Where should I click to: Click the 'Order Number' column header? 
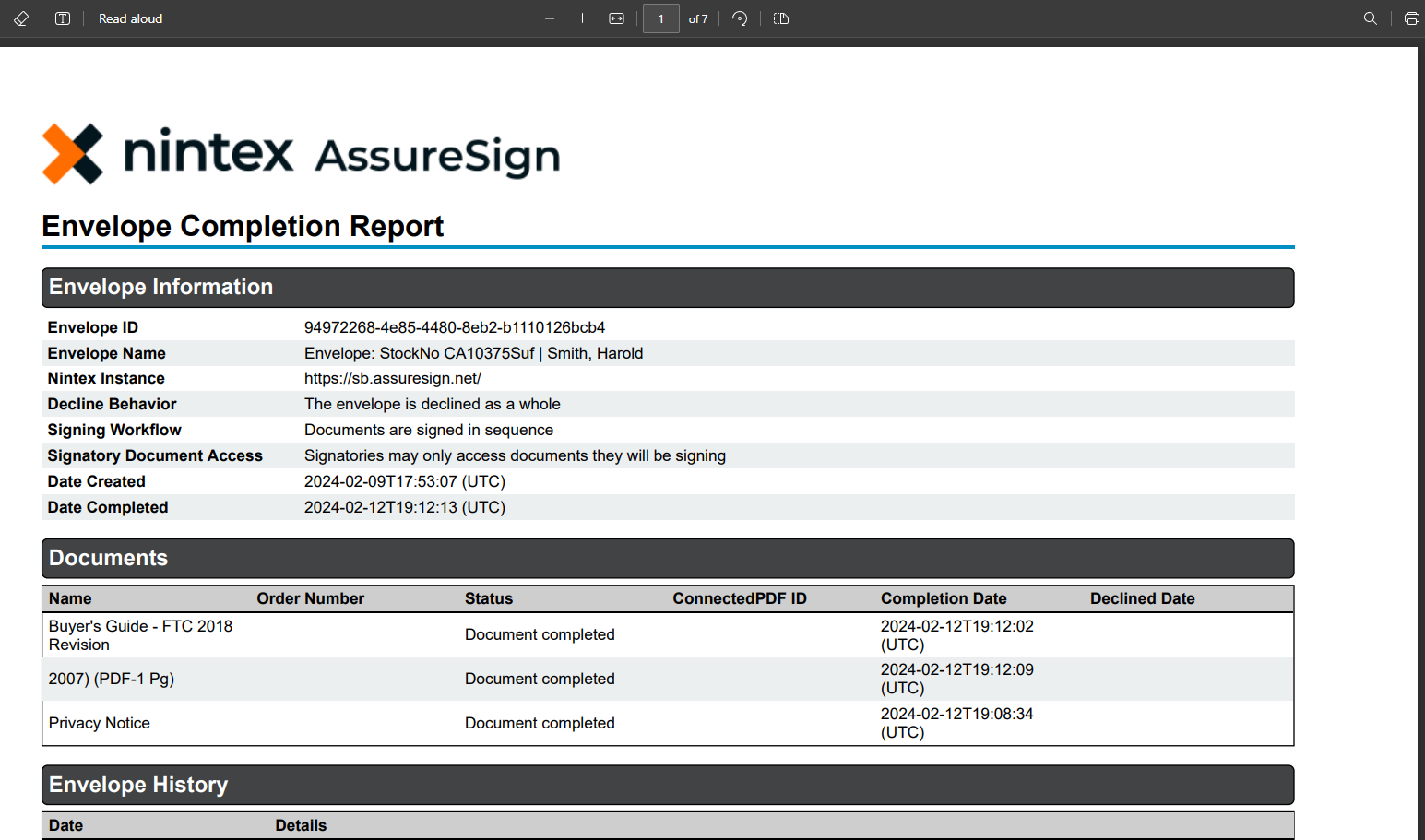[311, 598]
